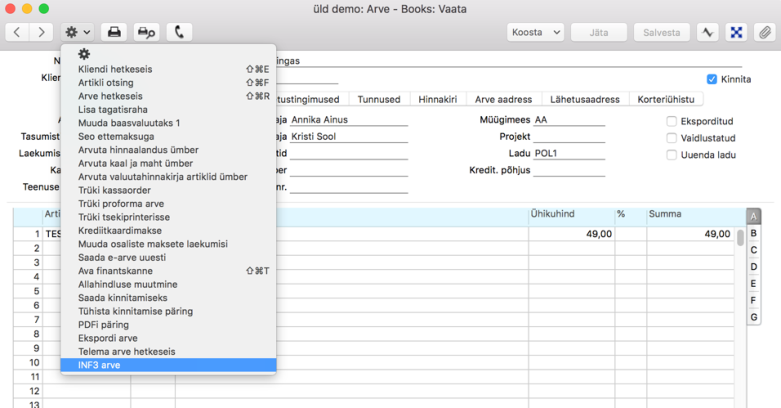Select the highlighted INF3 arve entry

(168, 365)
